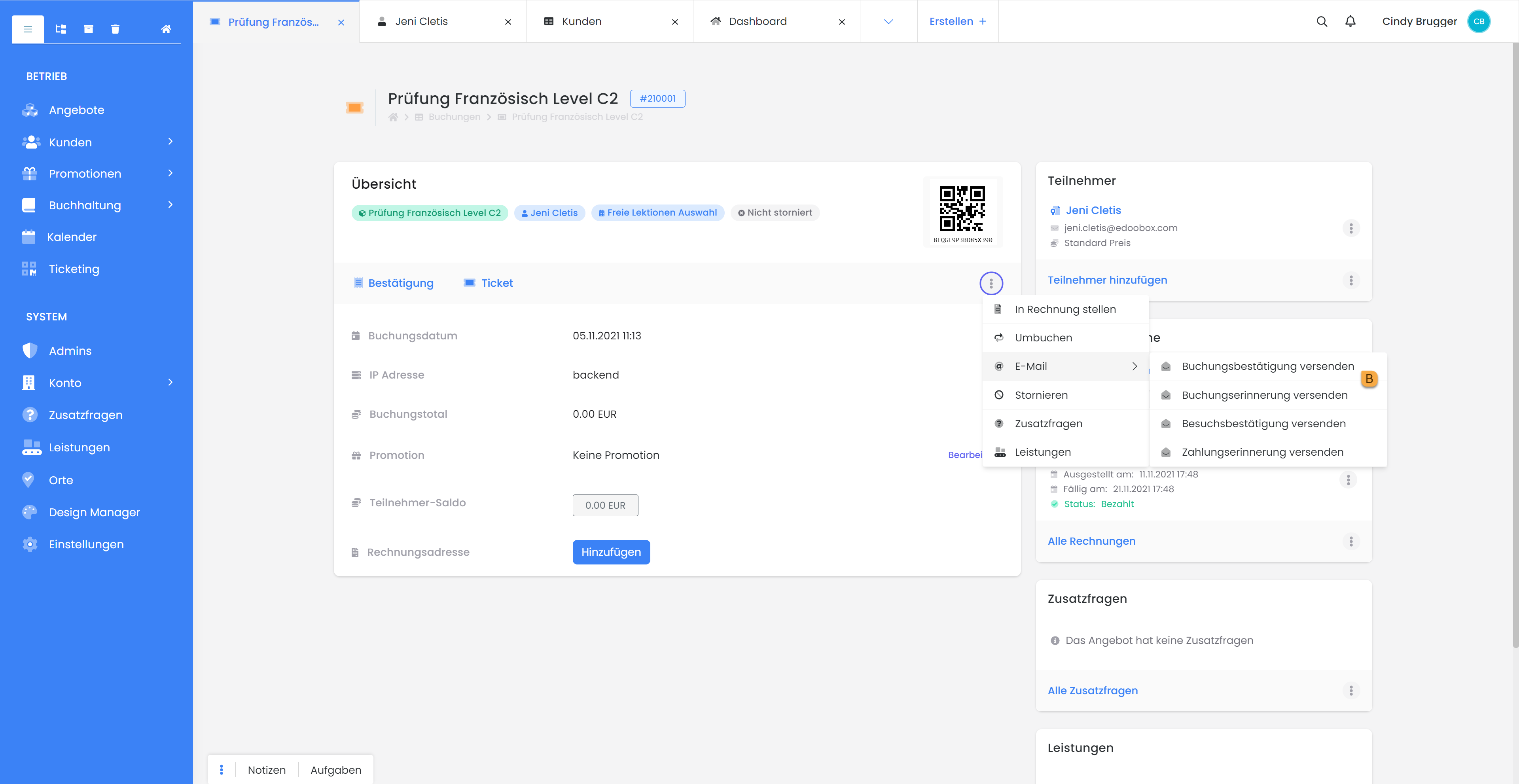Expand the Buchhaltung sidebar submenu

[x=170, y=205]
